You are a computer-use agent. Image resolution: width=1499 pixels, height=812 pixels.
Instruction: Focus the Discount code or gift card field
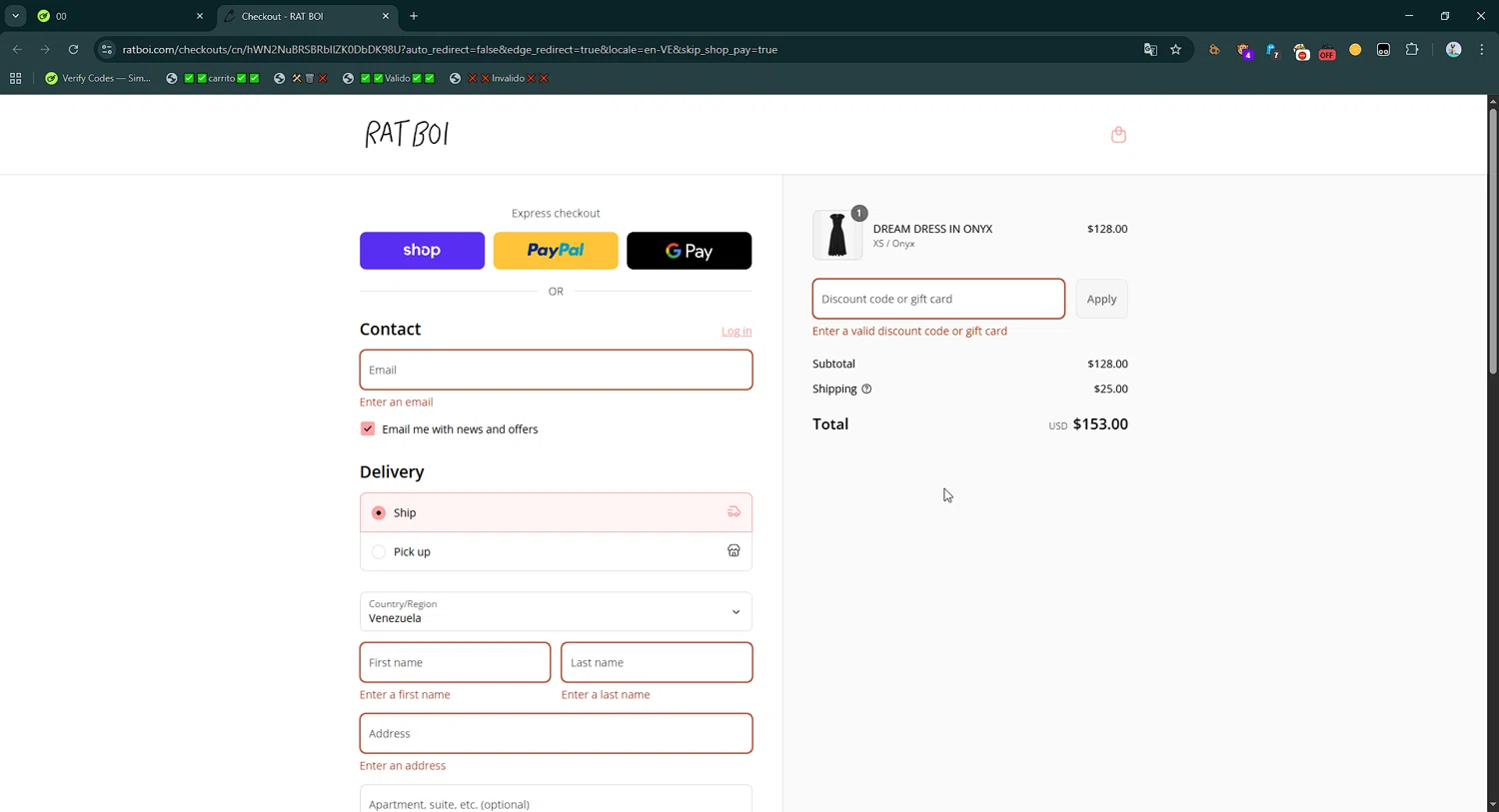[938, 299]
